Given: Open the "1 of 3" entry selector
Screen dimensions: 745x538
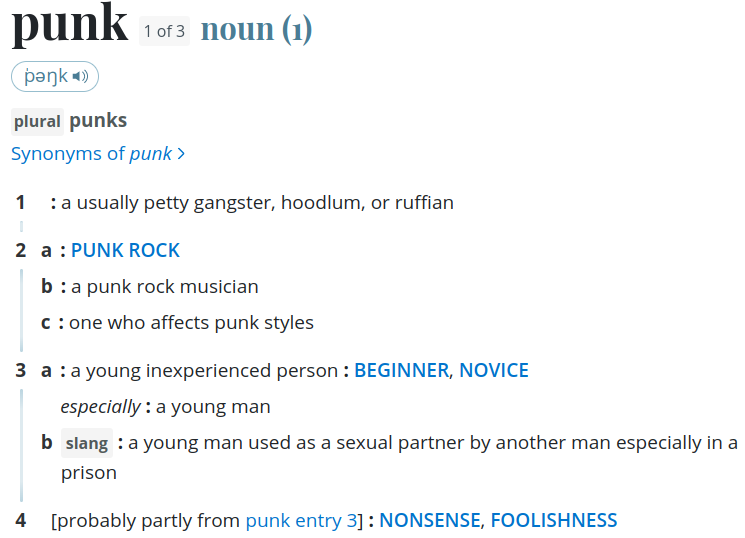Looking at the screenshot, I should (164, 31).
